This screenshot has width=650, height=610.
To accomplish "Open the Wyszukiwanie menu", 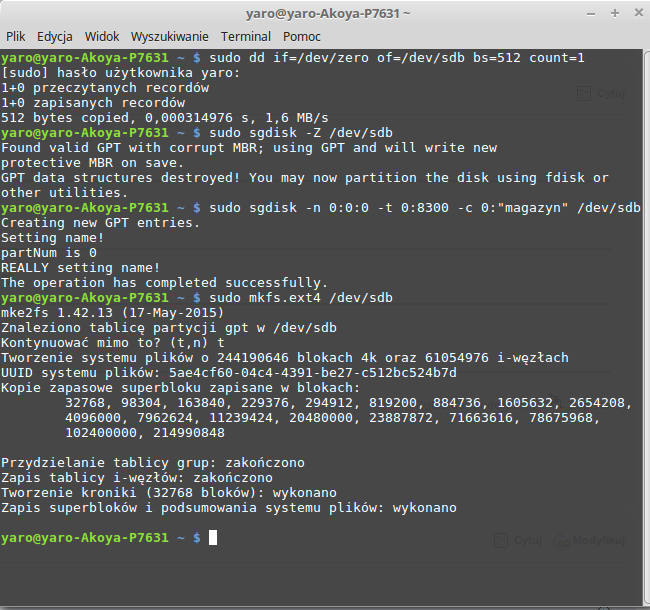I will tap(170, 36).
